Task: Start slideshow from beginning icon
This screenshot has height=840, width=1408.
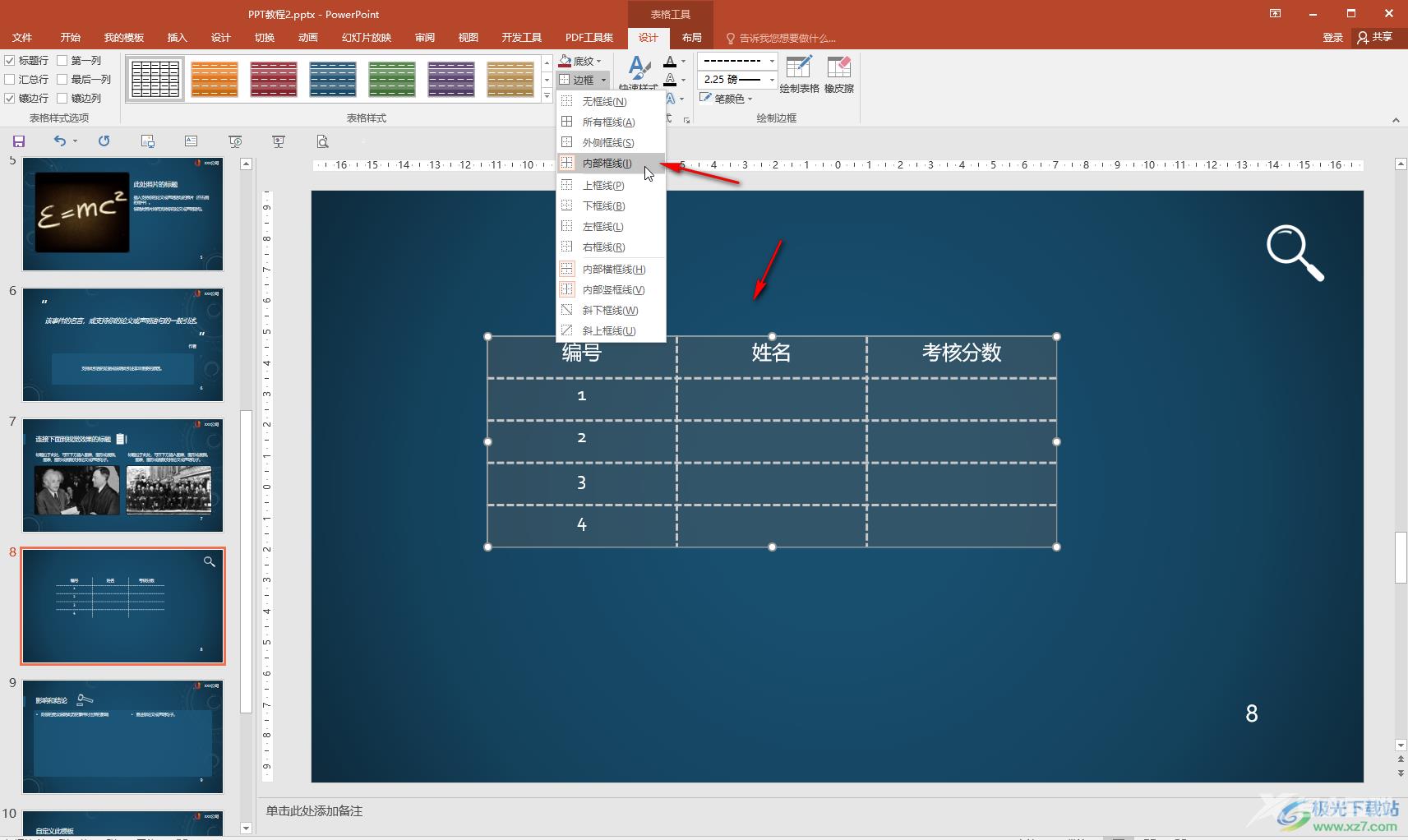Action: click(x=235, y=141)
